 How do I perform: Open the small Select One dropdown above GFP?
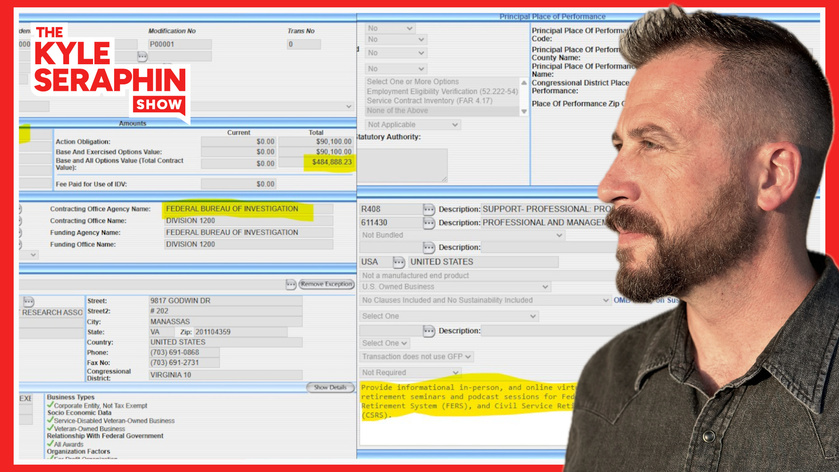click(x=385, y=343)
